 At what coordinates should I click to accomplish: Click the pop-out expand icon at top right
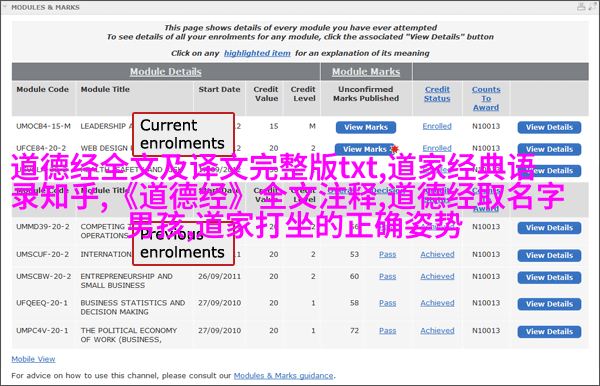[593, 7]
